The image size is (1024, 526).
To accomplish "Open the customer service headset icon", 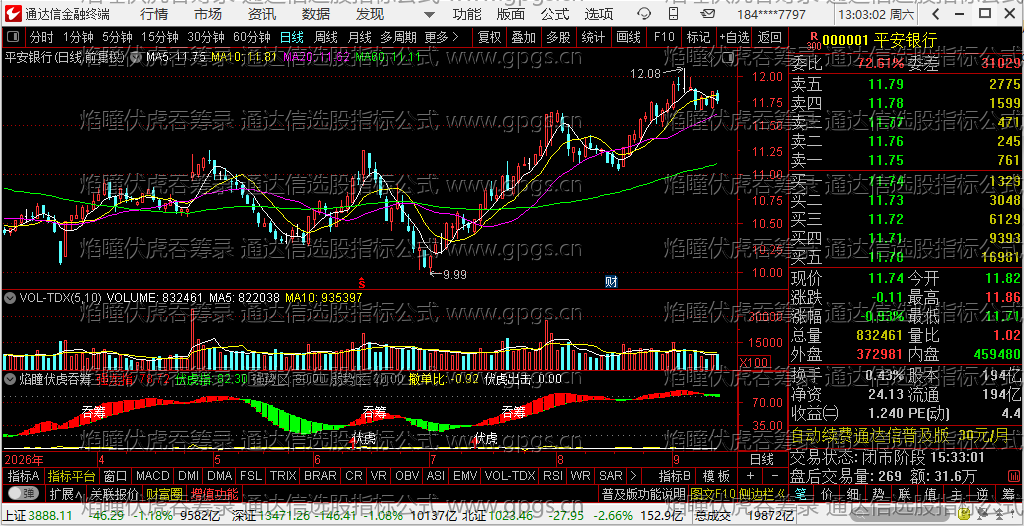I will pyautogui.click(x=643, y=14).
